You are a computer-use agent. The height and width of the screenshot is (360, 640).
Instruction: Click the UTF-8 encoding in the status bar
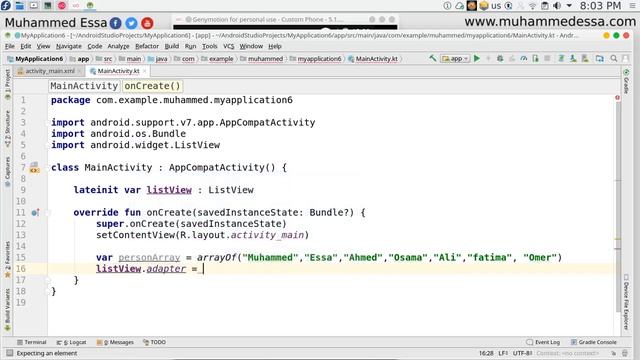522,353
